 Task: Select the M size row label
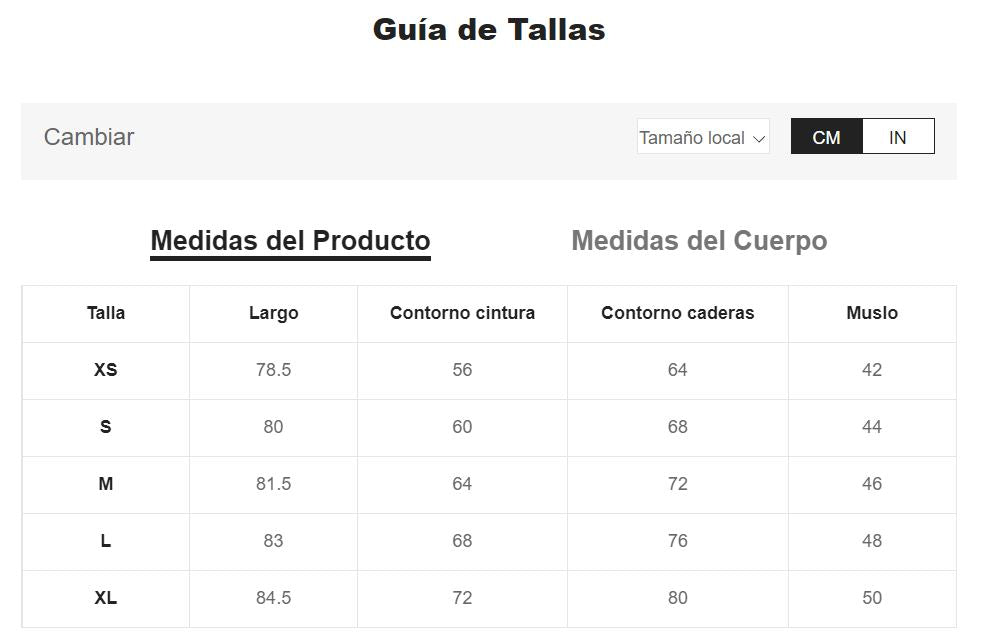[106, 484]
